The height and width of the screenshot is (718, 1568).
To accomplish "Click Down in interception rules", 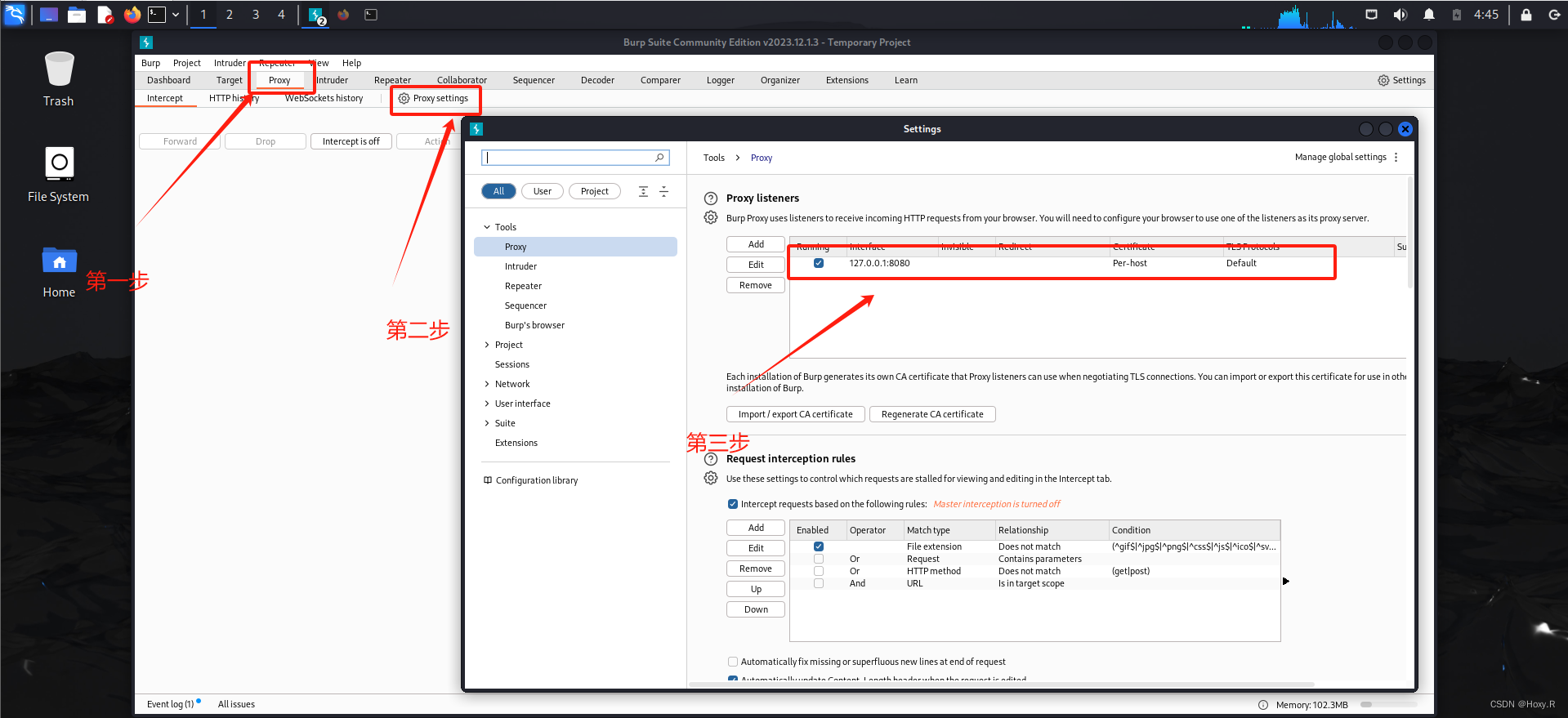I will pyautogui.click(x=756, y=609).
